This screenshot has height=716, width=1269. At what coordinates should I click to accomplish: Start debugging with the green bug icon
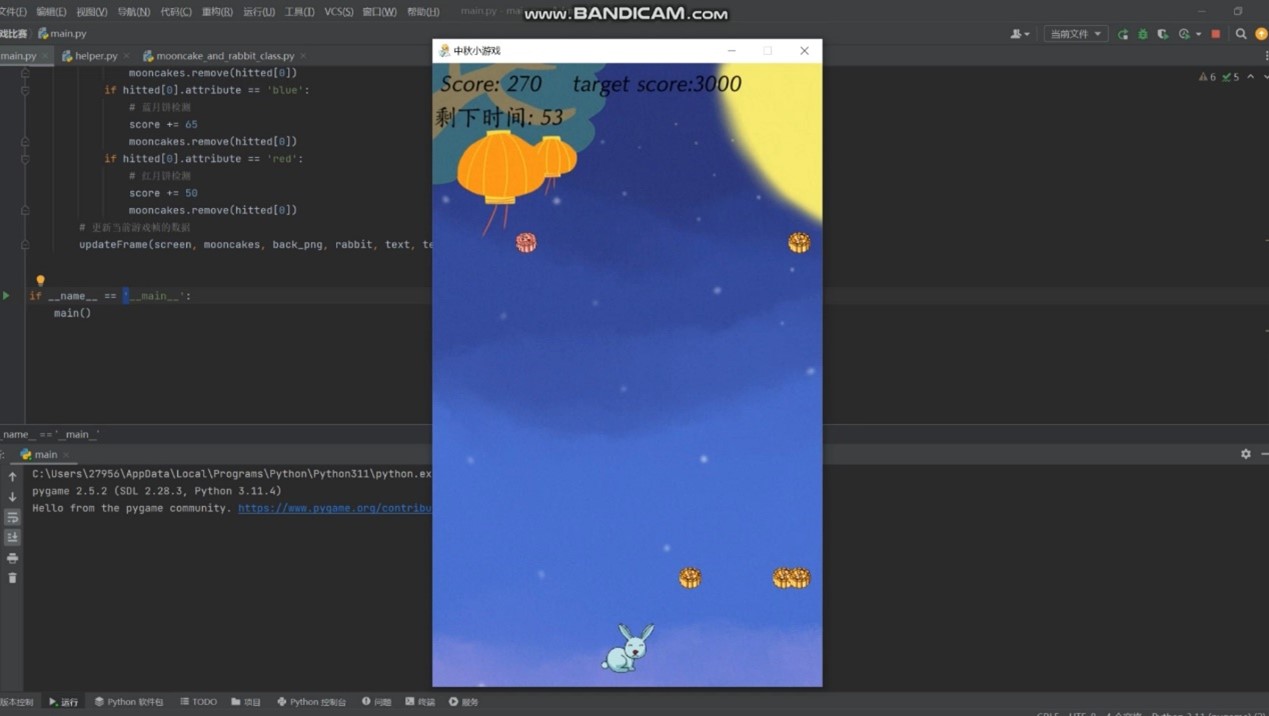pyautogui.click(x=1143, y=34)
